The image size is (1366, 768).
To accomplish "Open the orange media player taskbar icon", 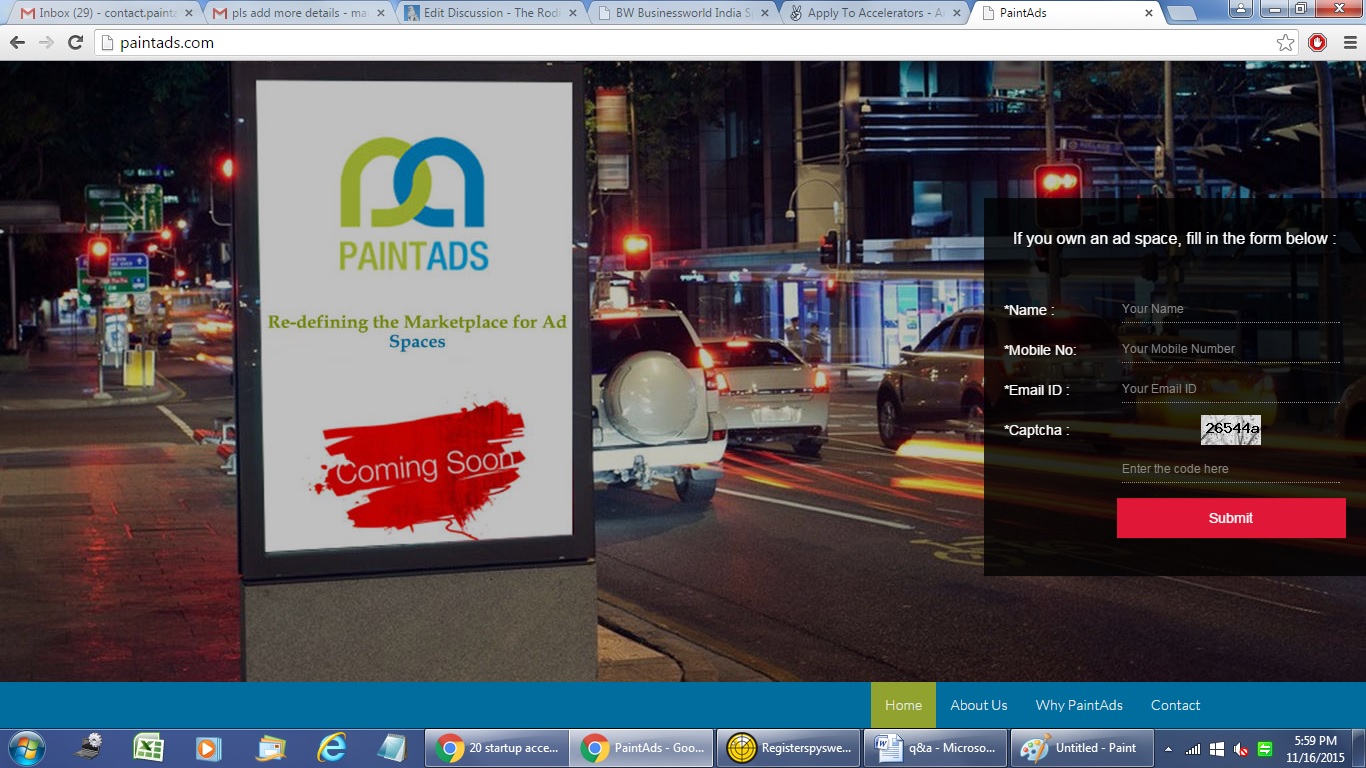I will (x=208, y=748).
